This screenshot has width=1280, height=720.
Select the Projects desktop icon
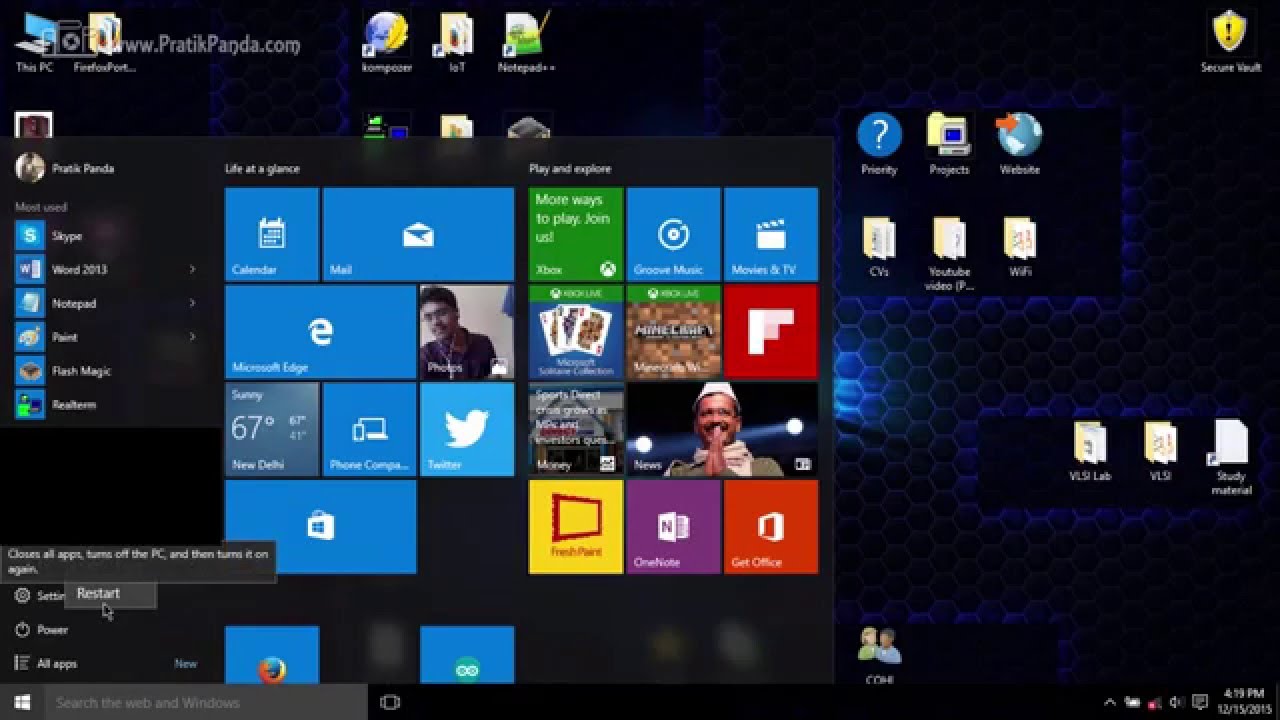click(949, 145)
